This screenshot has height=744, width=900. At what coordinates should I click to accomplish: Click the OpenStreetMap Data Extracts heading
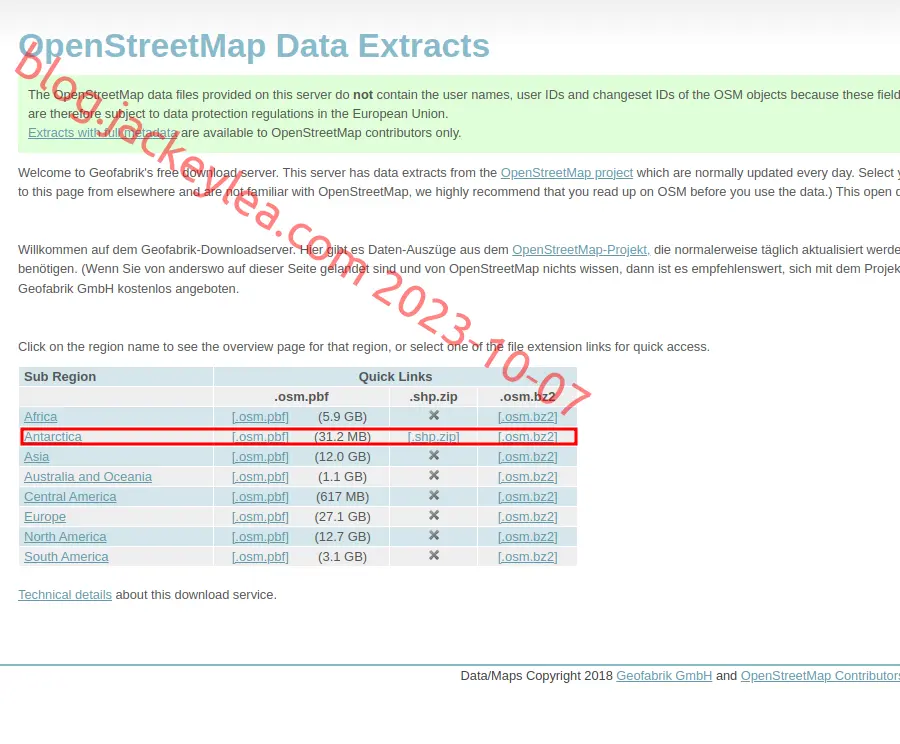(x=254, y=46)
